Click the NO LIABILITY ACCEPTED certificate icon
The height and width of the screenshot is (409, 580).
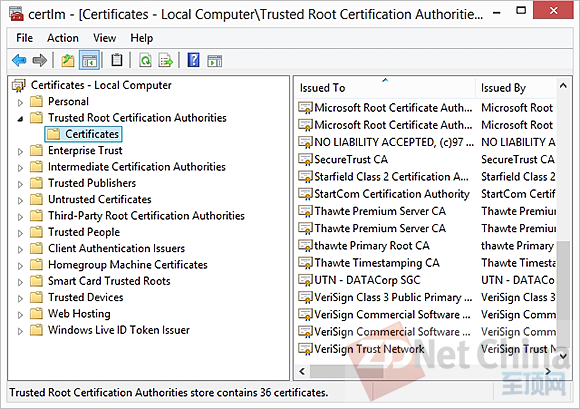pos(305,142)
